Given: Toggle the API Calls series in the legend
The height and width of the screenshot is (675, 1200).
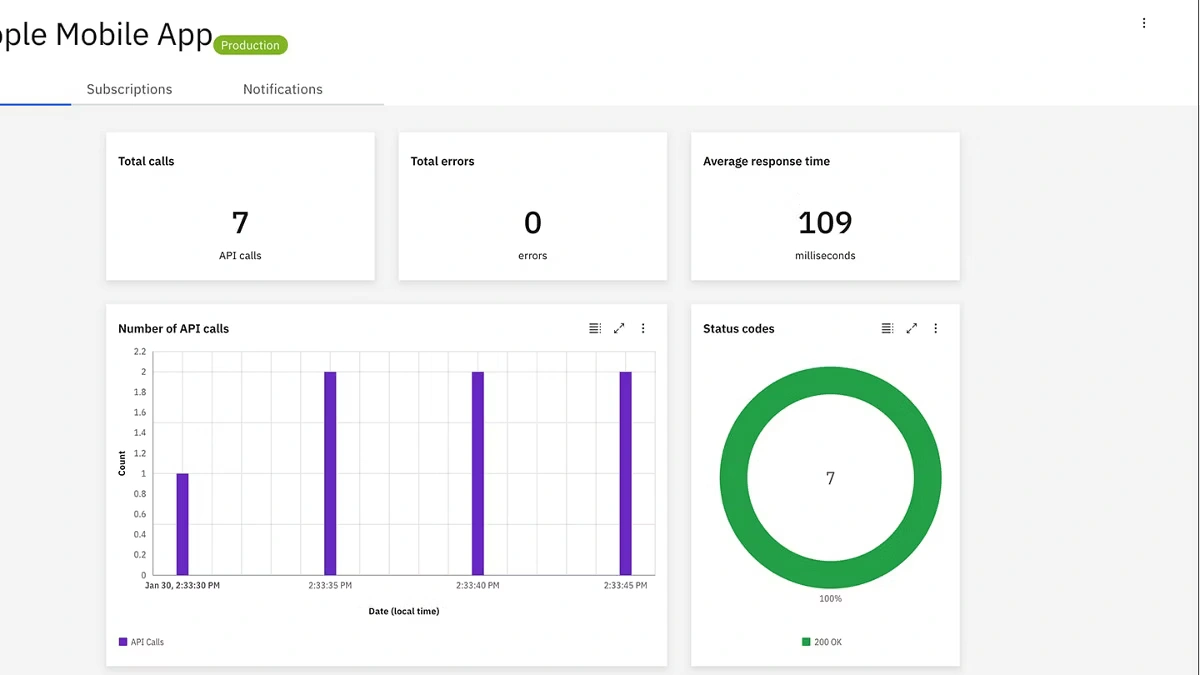Looking at the screenshot, I should point(140,641).
